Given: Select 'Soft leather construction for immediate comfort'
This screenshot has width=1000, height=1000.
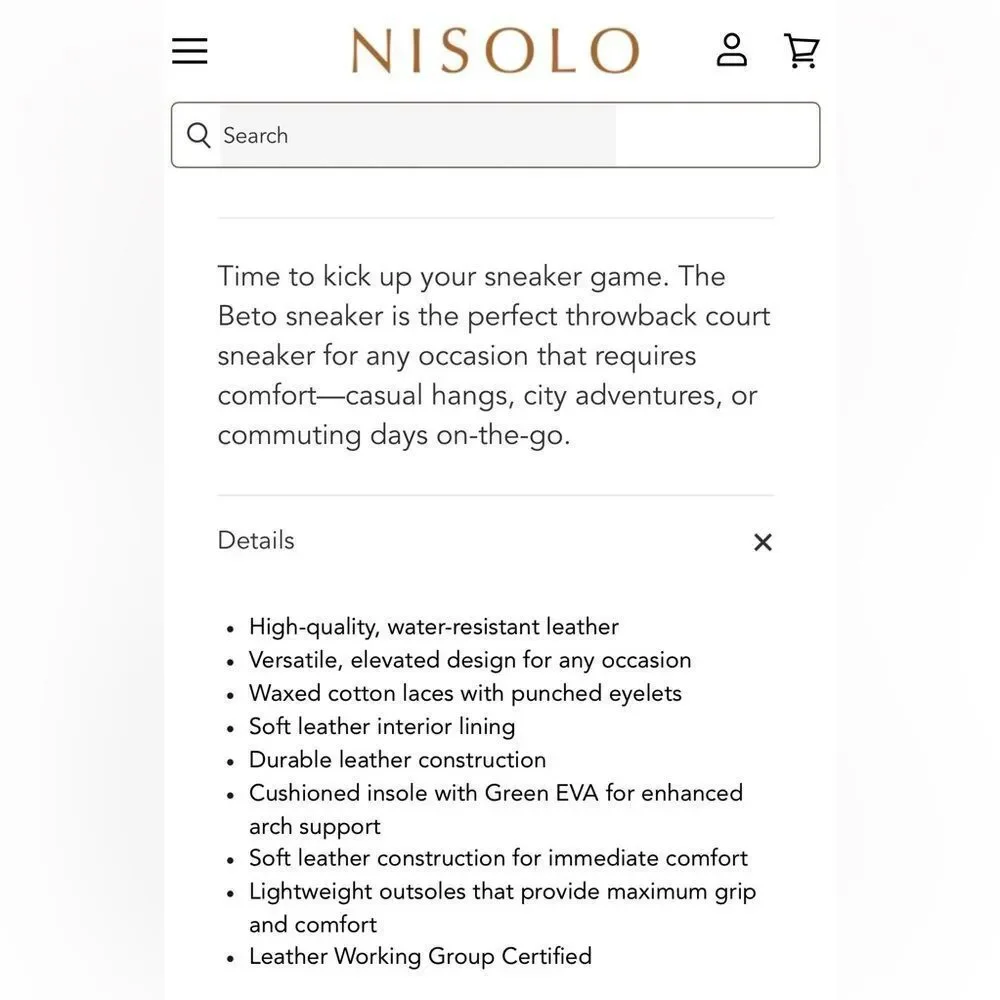Looking at the screenshot, I should 498,858.
